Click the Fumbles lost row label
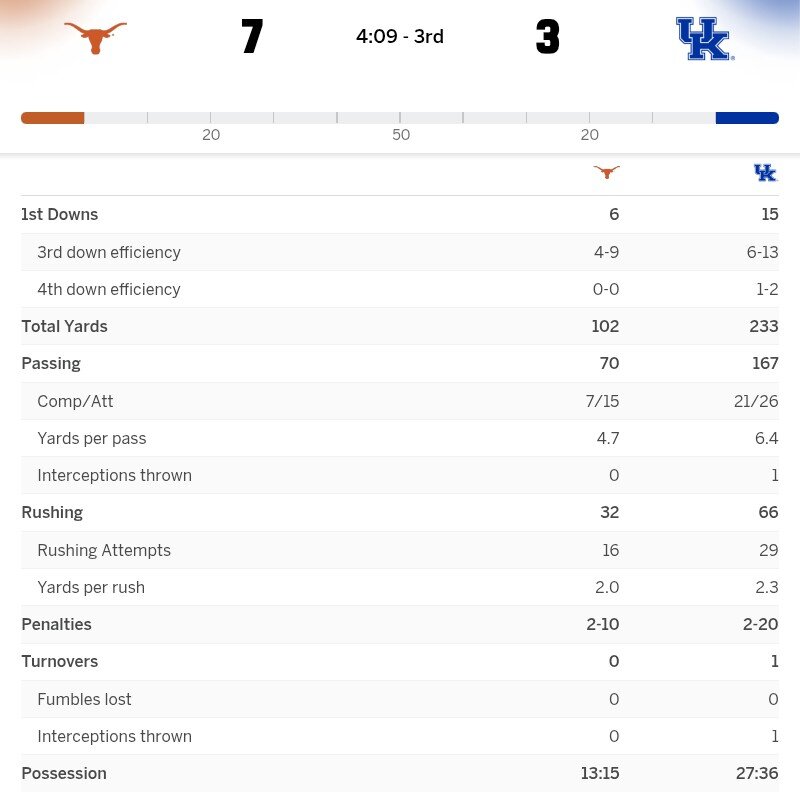 (x=84, y=699)
